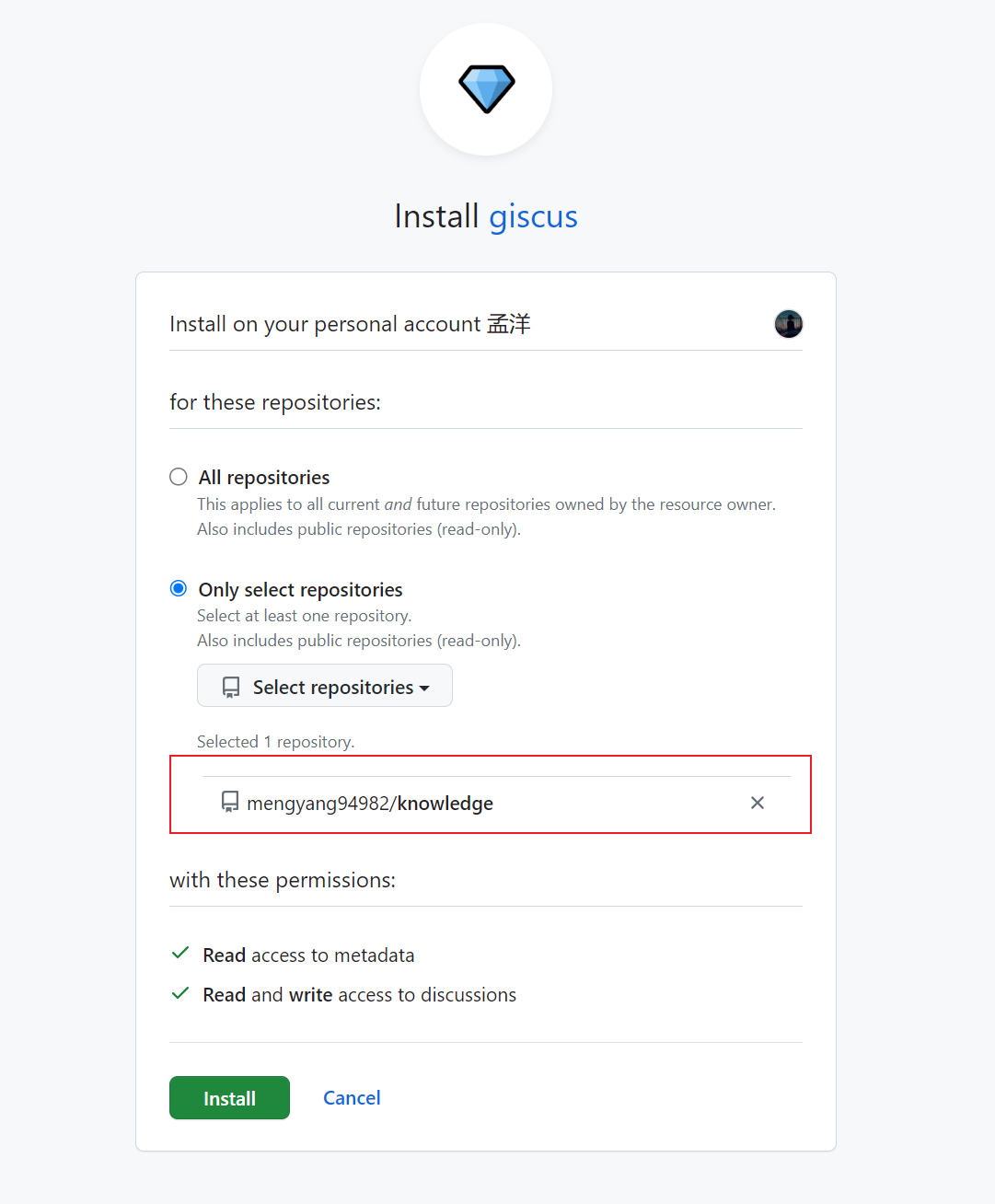Click the checkmark beside discussions write access
This screenshot has width=995, height=1204.
pyautogui.click(x=180, y=993)
